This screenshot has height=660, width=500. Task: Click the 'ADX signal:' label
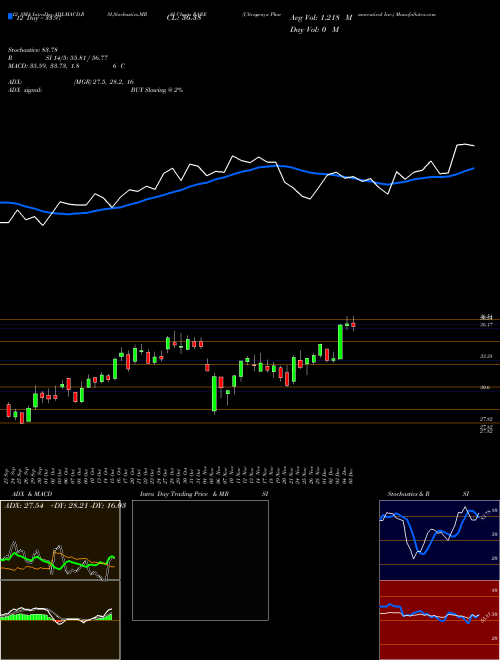[x=24, y=90]
